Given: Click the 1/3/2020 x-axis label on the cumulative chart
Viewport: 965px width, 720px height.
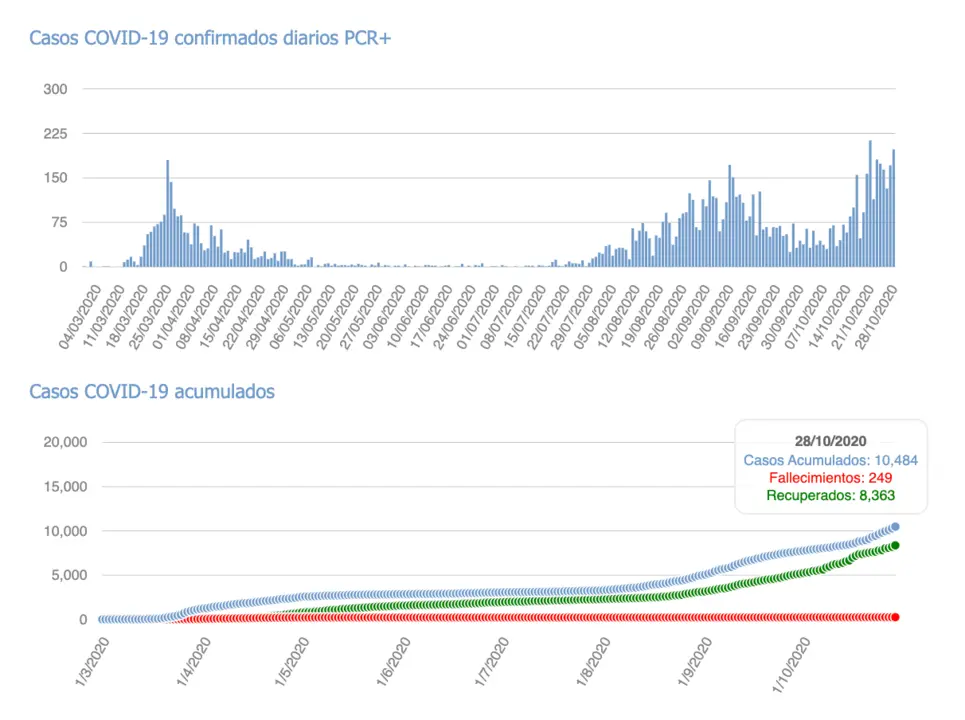Looking at the screenshot, I should coord(87,664).
